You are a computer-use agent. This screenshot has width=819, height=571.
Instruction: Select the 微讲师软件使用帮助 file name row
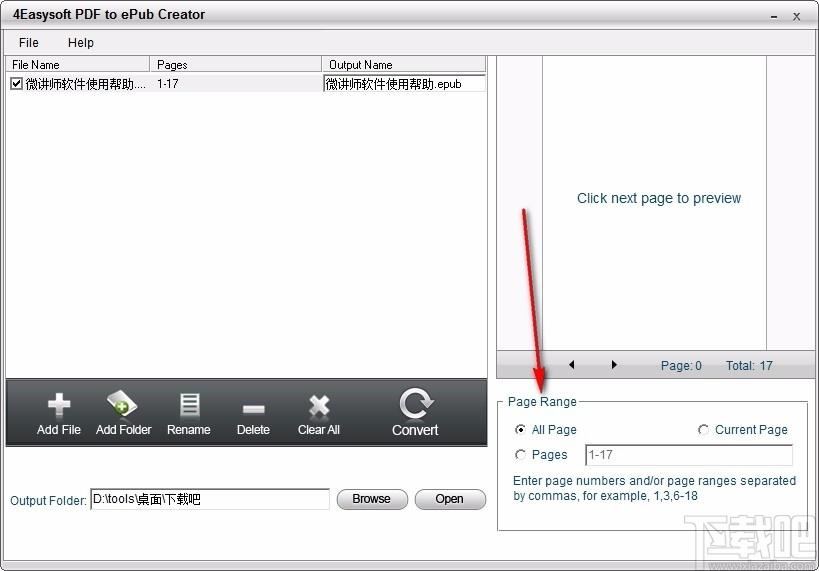[86, 84]
